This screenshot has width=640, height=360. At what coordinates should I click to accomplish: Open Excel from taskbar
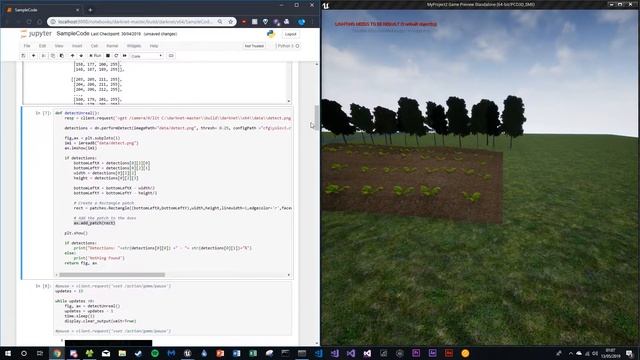pos(253,353)
